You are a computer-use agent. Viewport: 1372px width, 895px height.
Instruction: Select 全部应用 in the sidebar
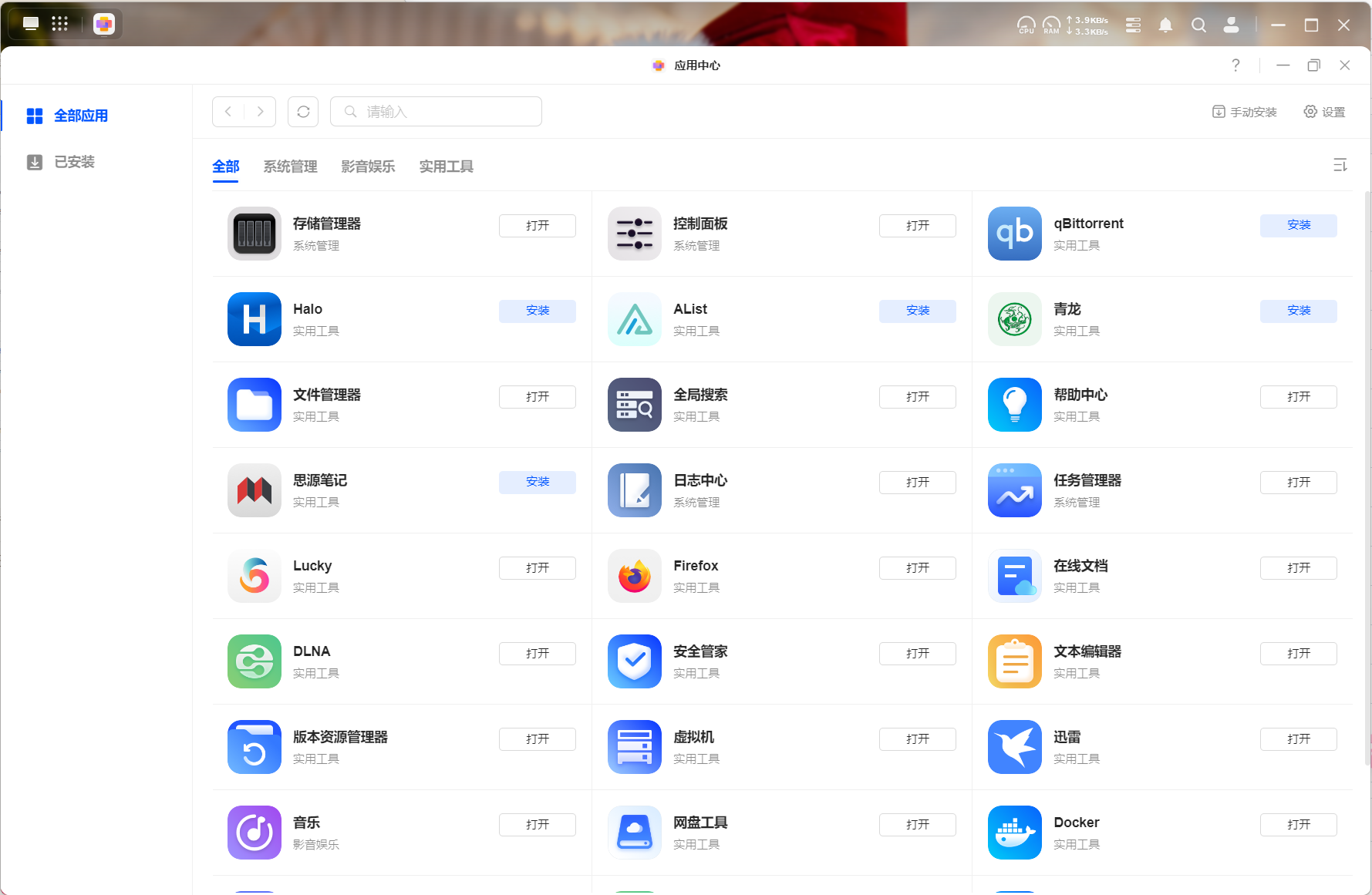click(96, 116)
